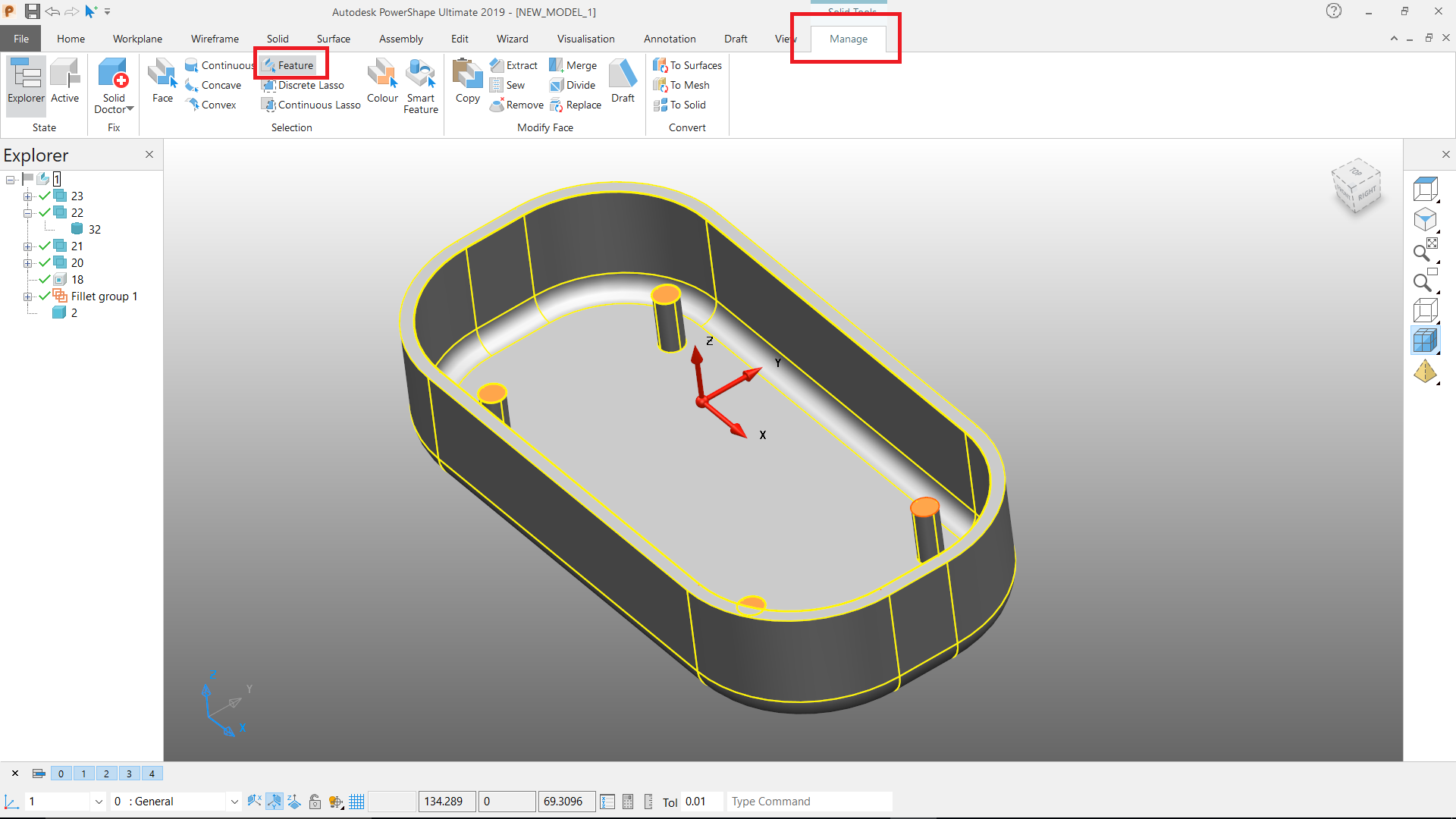Toggle checkmark for solid 23
This screenshot has height=819, width=1456.
point(45,196)
